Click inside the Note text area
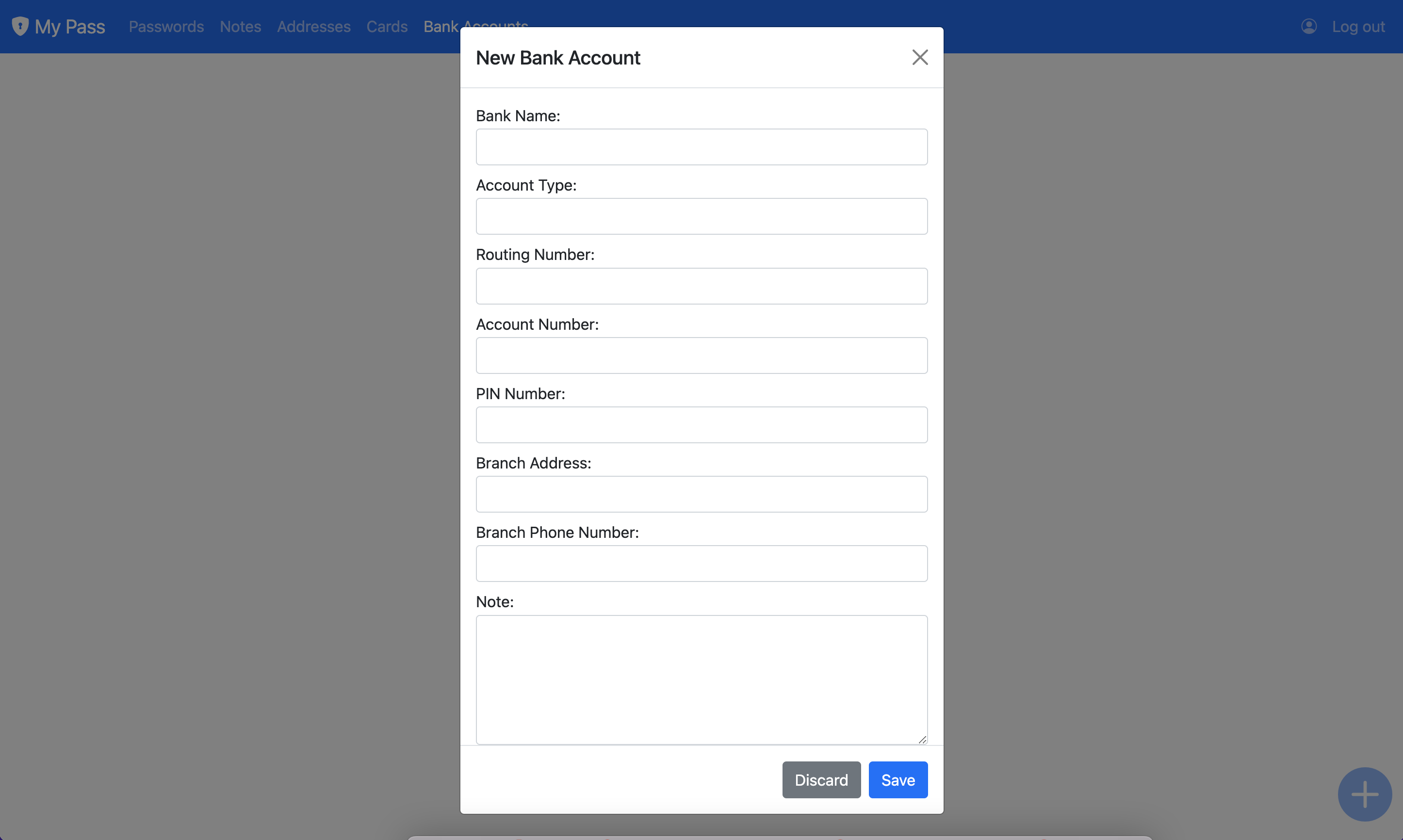Image resolution: width=1403 pixels, height=840 pixels. (x=701, y=679)
